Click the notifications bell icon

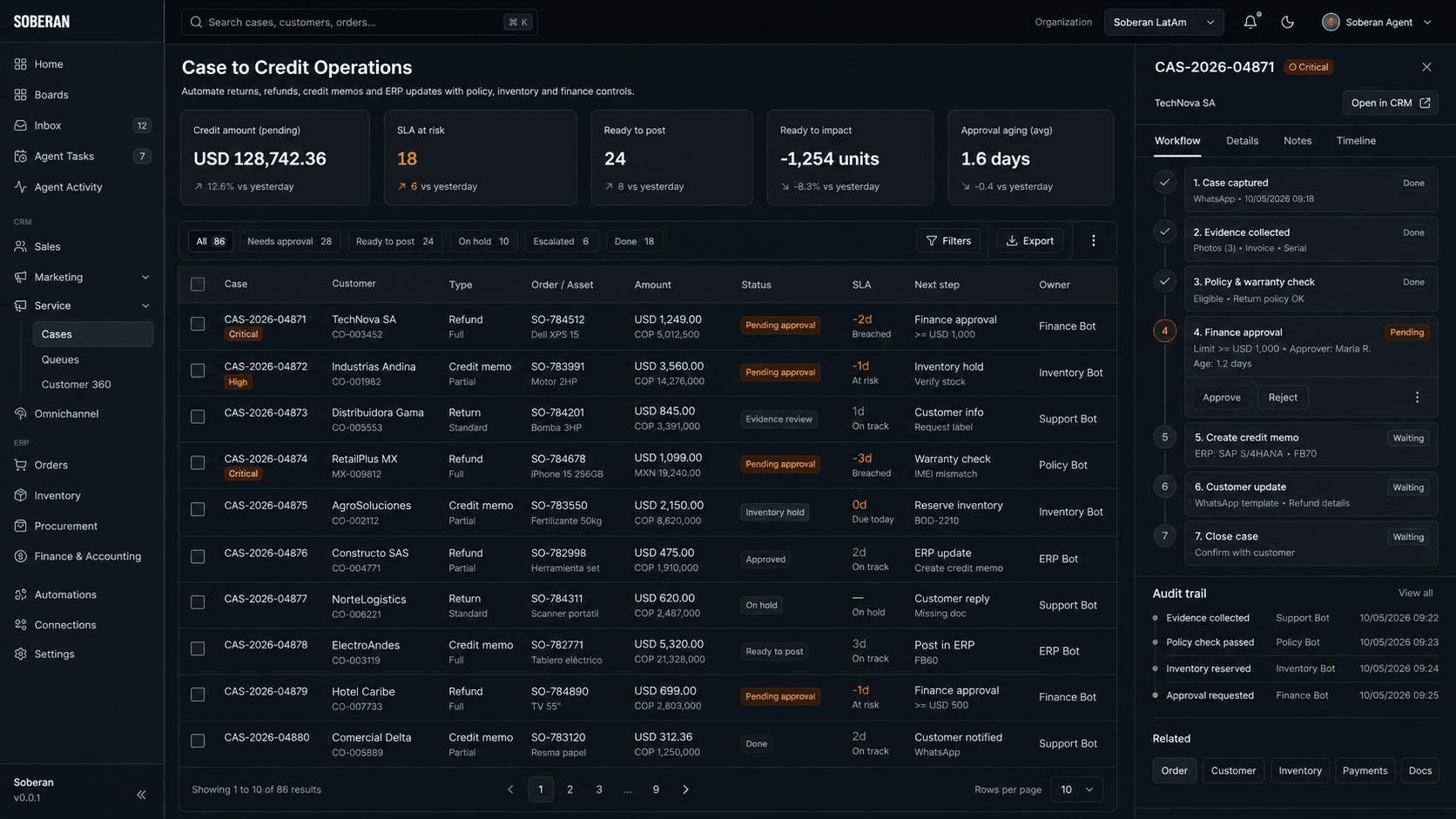pos(1250,22)
